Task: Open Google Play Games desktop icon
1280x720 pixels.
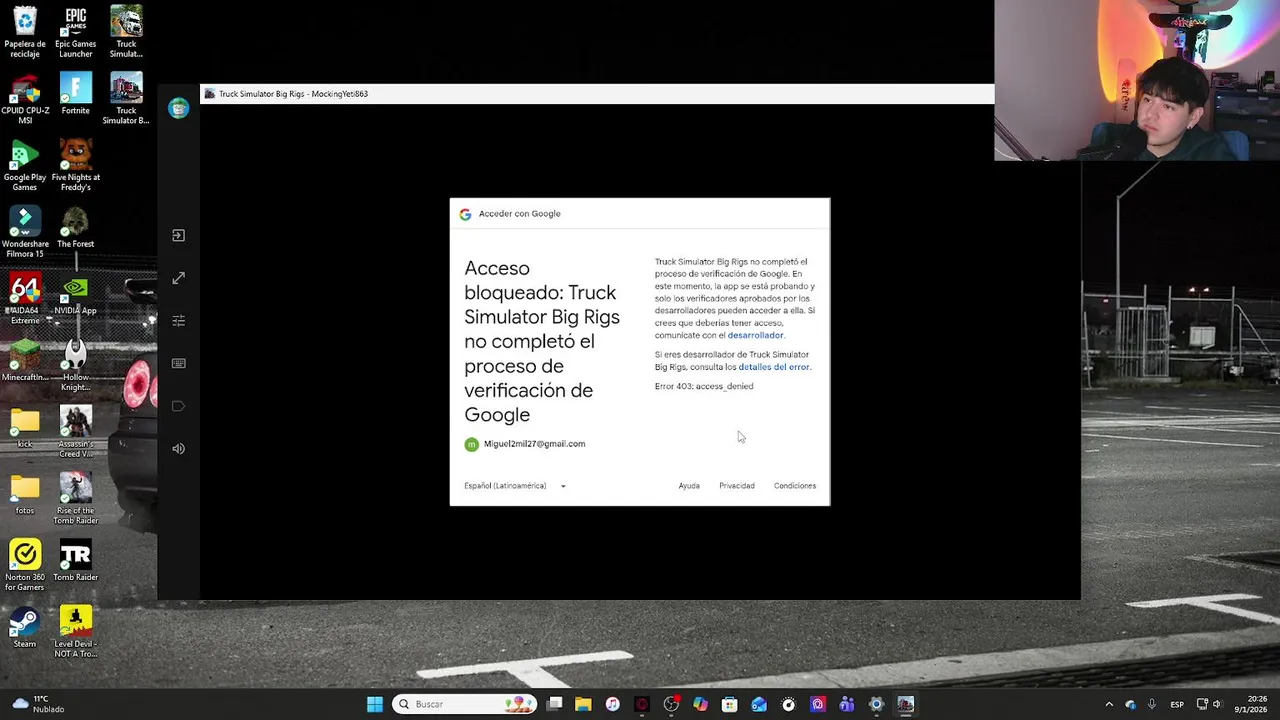Action: [25, 165]
